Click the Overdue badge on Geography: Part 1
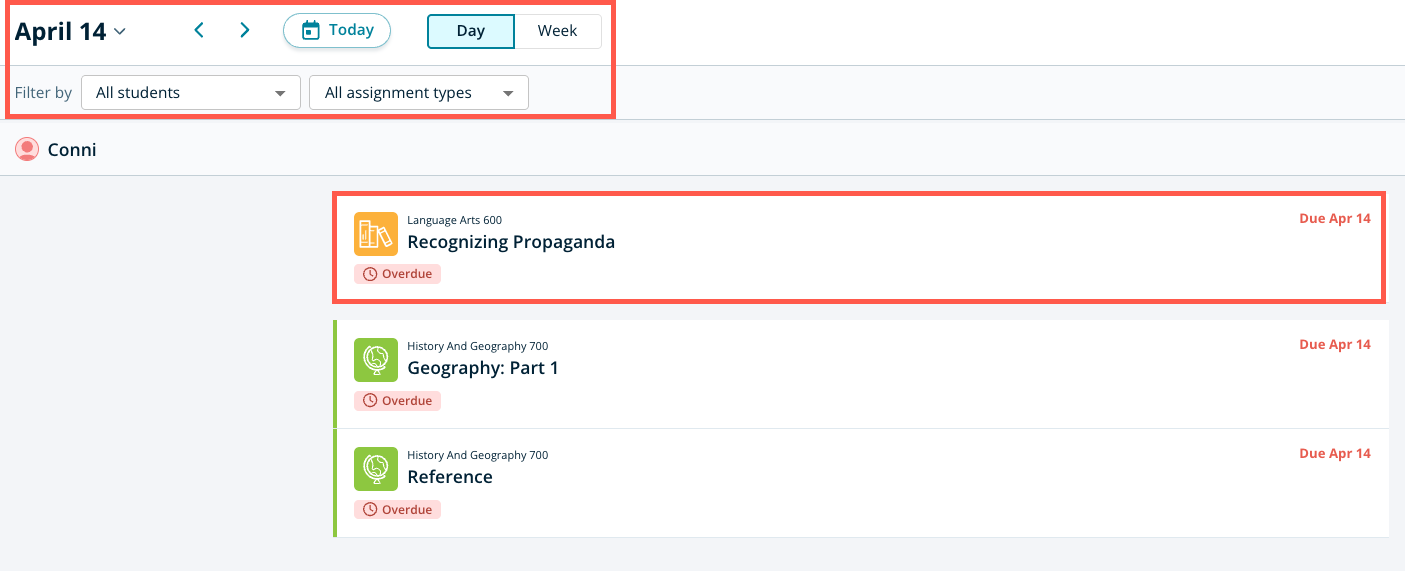The image size is (1405, 571). 397,401
